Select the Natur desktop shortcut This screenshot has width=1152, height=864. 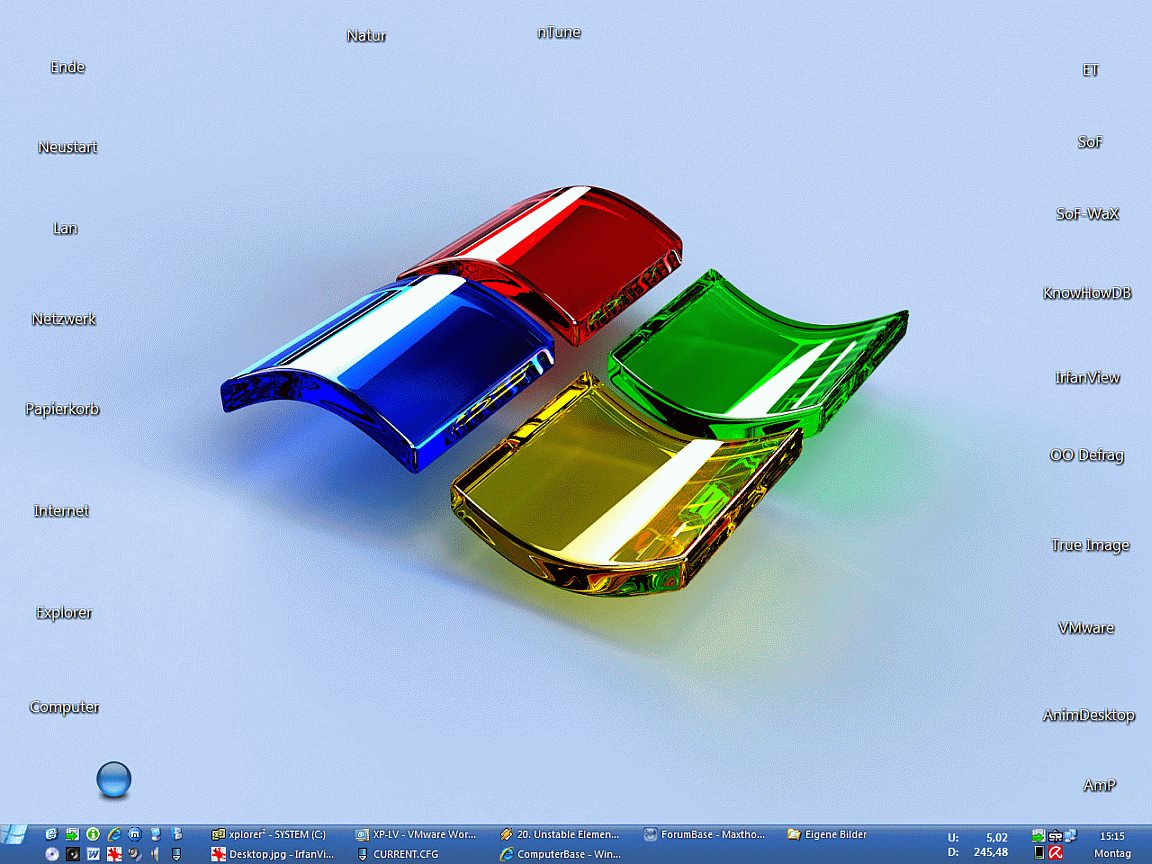(366, 35)
